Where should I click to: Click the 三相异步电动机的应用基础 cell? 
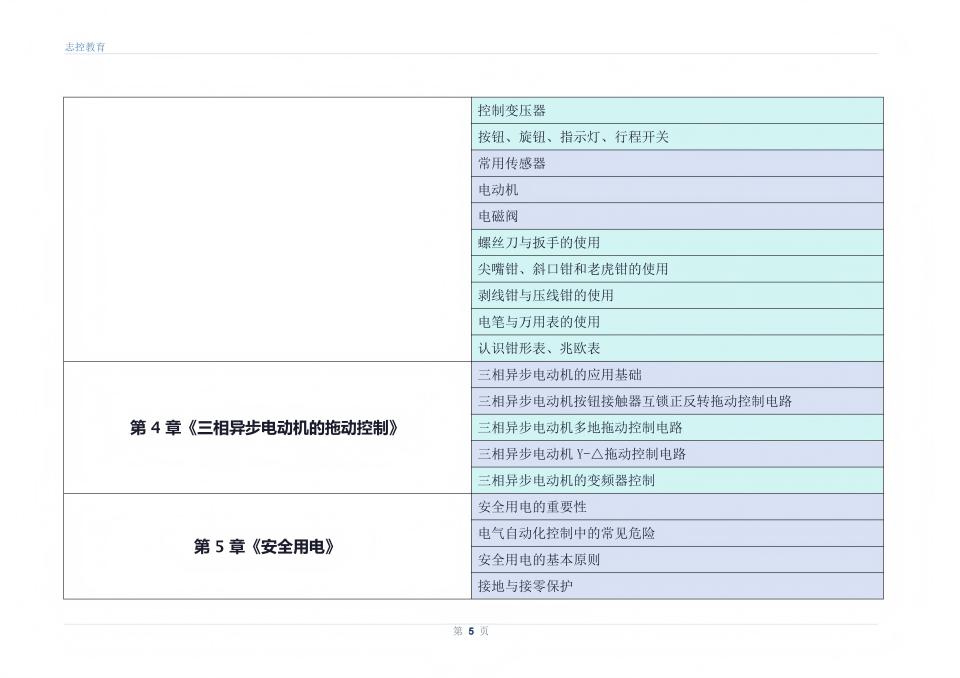[x=677, y=375]
